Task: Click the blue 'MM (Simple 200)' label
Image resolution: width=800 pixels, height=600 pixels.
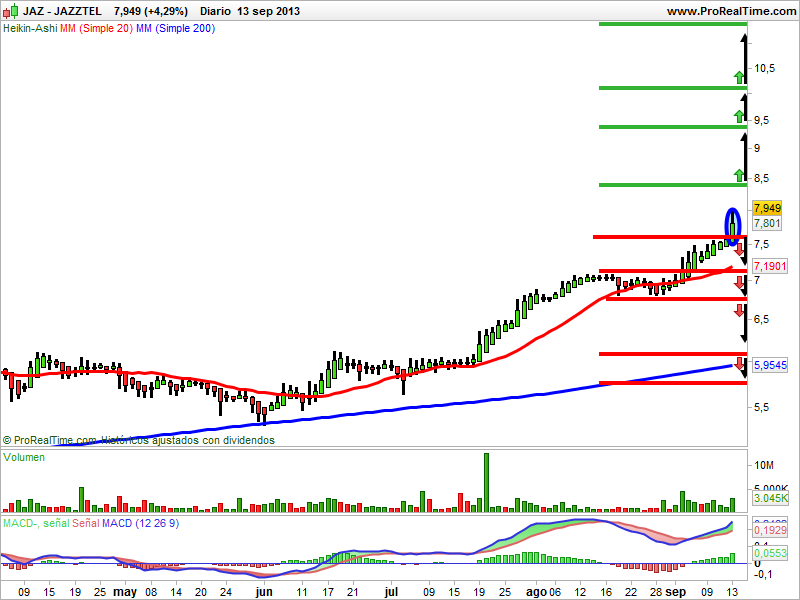Action: coord(176,29)
